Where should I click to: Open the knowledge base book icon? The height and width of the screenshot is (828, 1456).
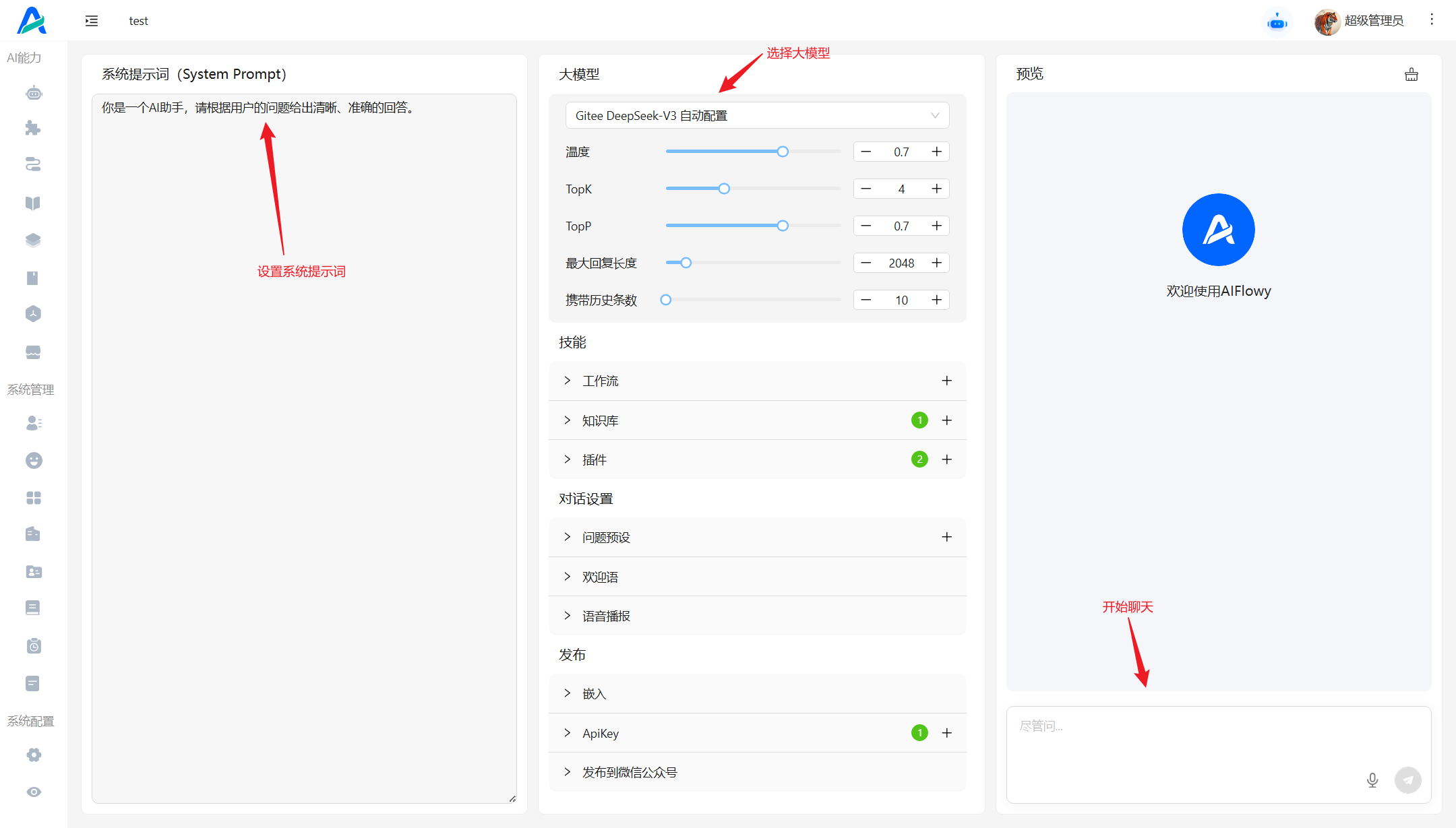(33, 203)
